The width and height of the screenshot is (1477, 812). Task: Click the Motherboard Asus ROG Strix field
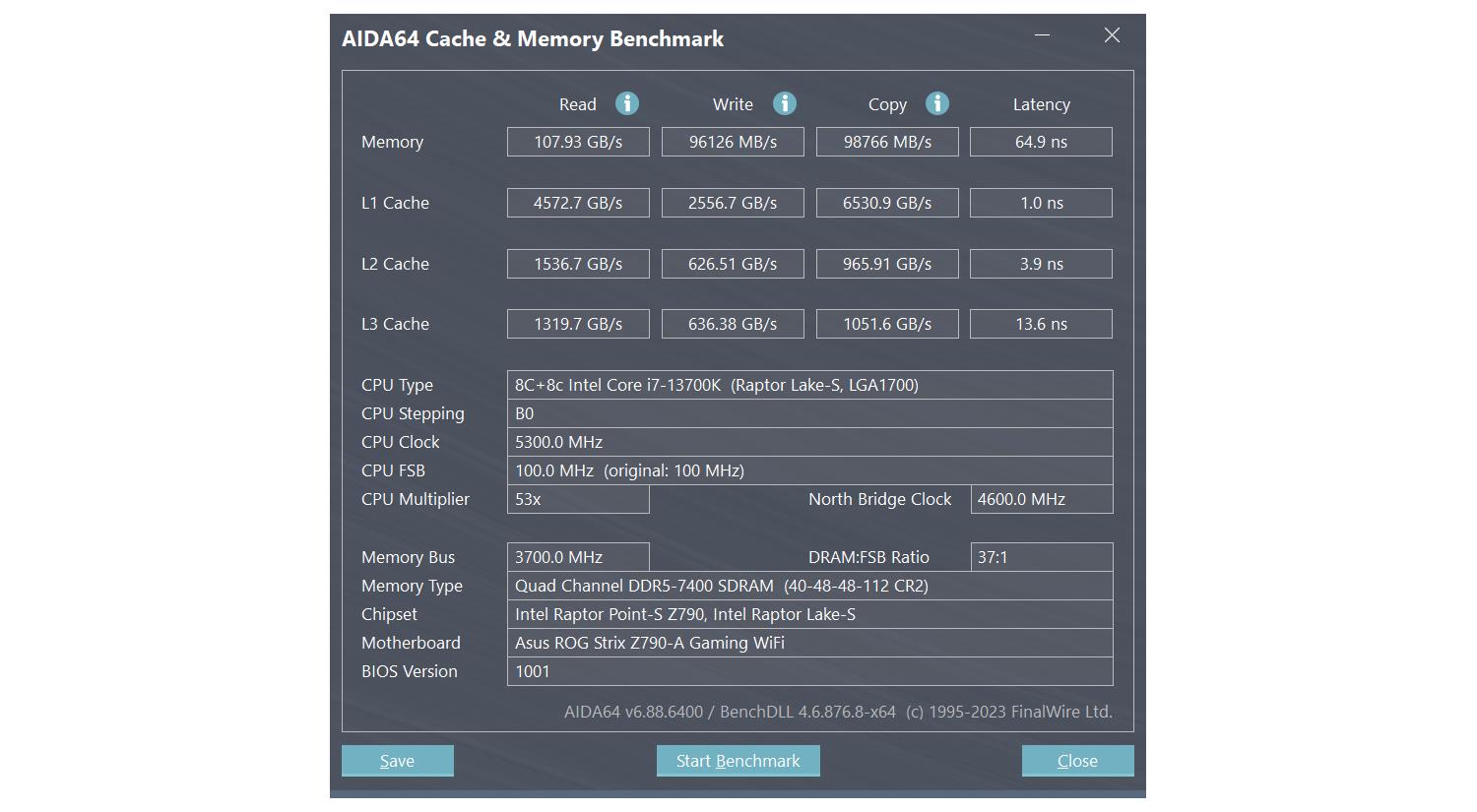tap(809, 643)
